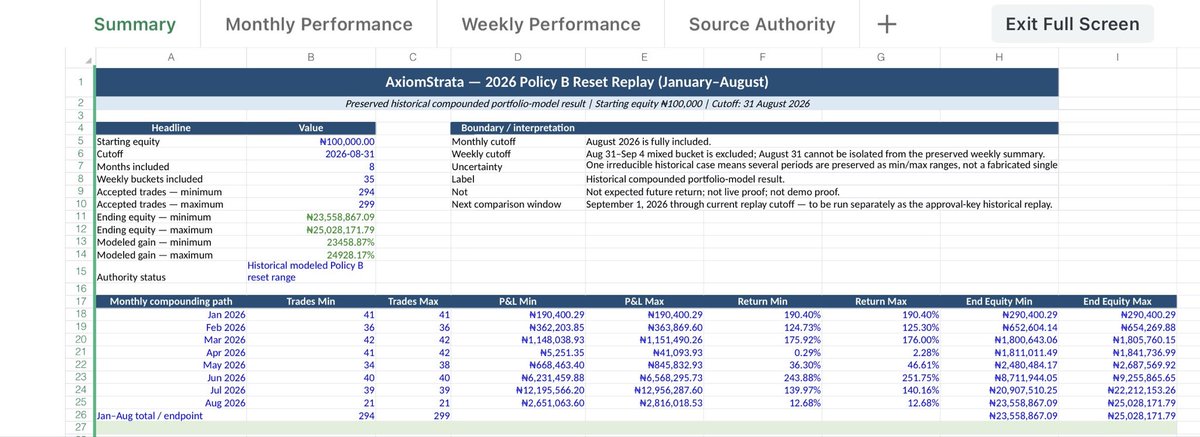Select the May 2026 Trades Max 38
Screen dimensions: 1200x437
414,364
